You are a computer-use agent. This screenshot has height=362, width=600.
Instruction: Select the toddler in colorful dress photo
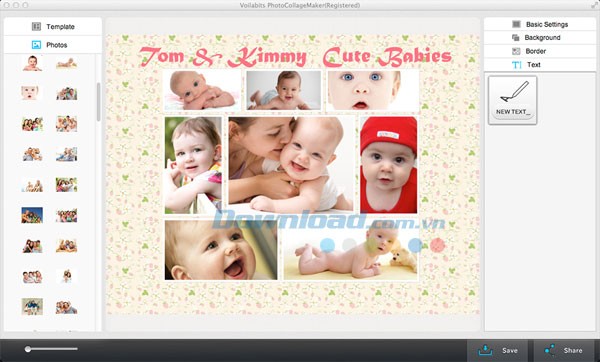tap(193, 165)
